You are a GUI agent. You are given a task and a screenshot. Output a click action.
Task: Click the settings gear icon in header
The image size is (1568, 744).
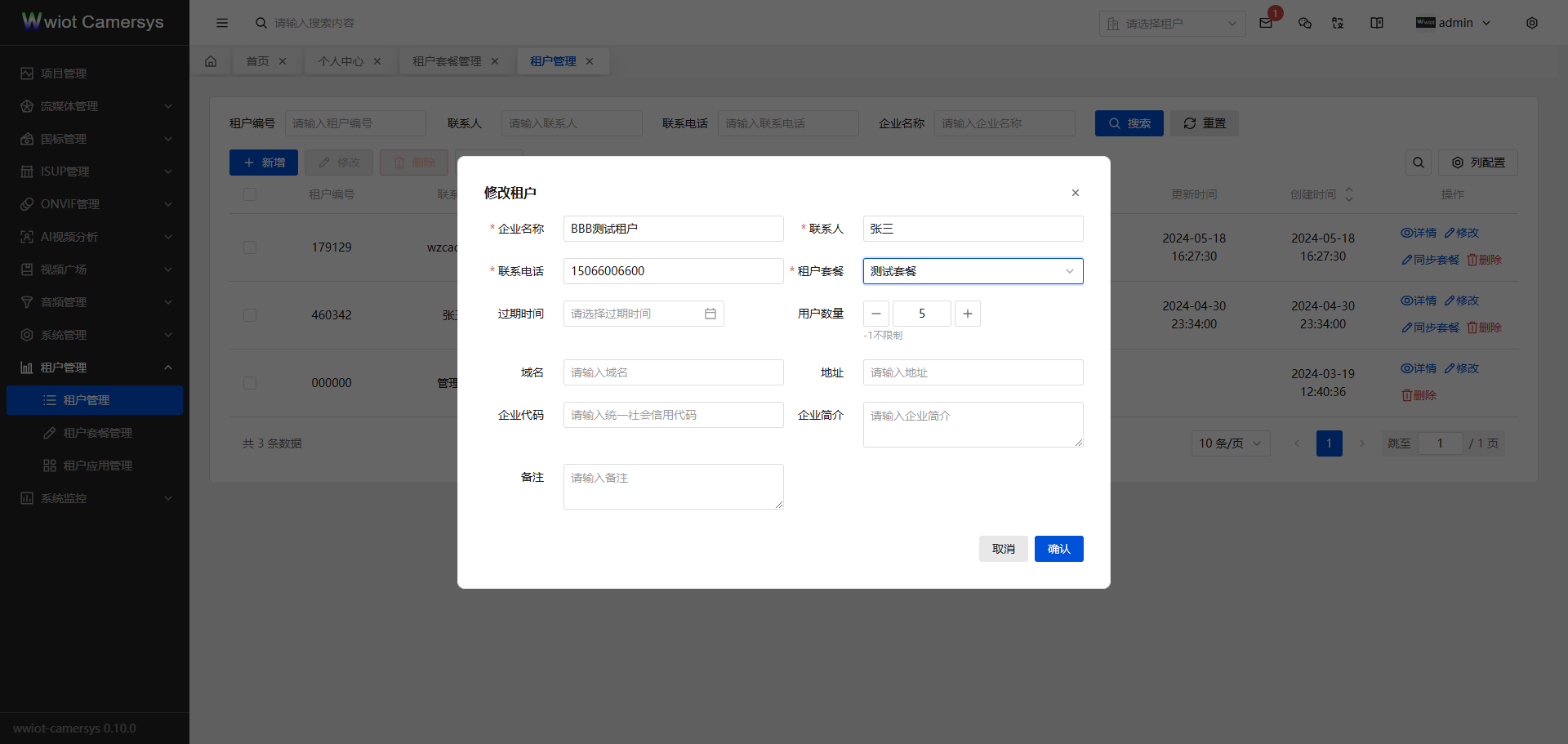[x=1531, y=23]
